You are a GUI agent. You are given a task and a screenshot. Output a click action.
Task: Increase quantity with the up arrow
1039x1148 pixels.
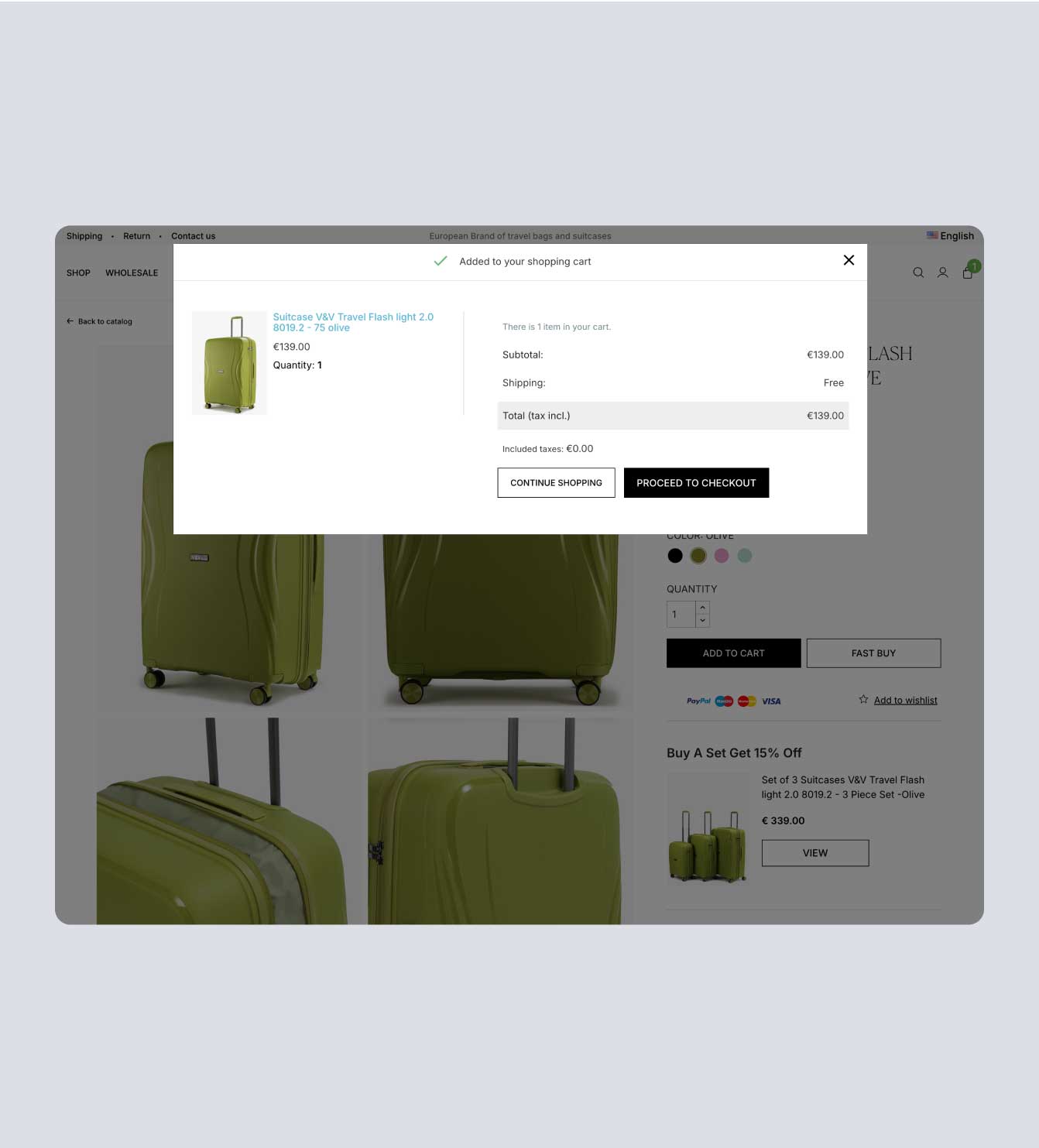(702, 608)
